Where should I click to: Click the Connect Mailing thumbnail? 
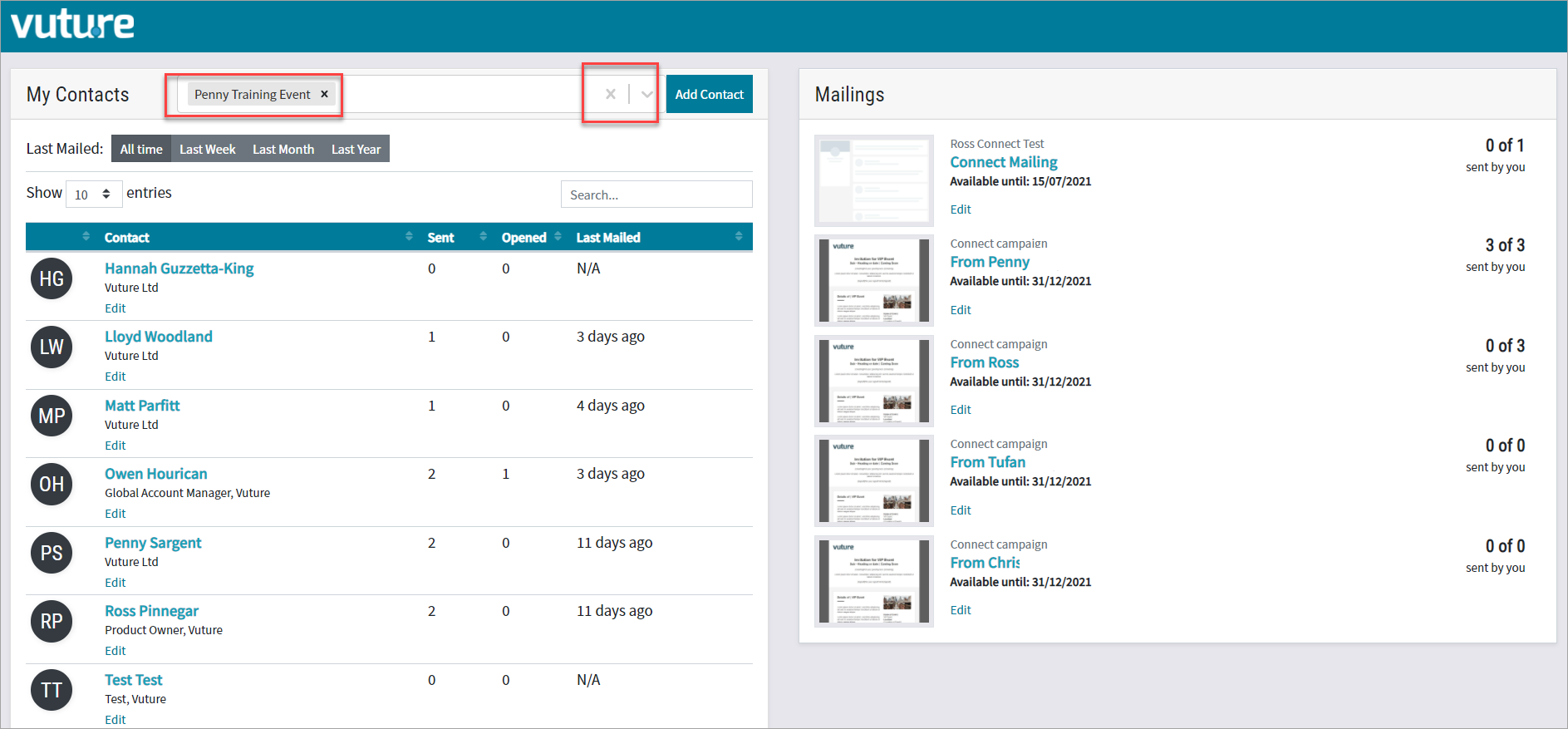[874, 180]
